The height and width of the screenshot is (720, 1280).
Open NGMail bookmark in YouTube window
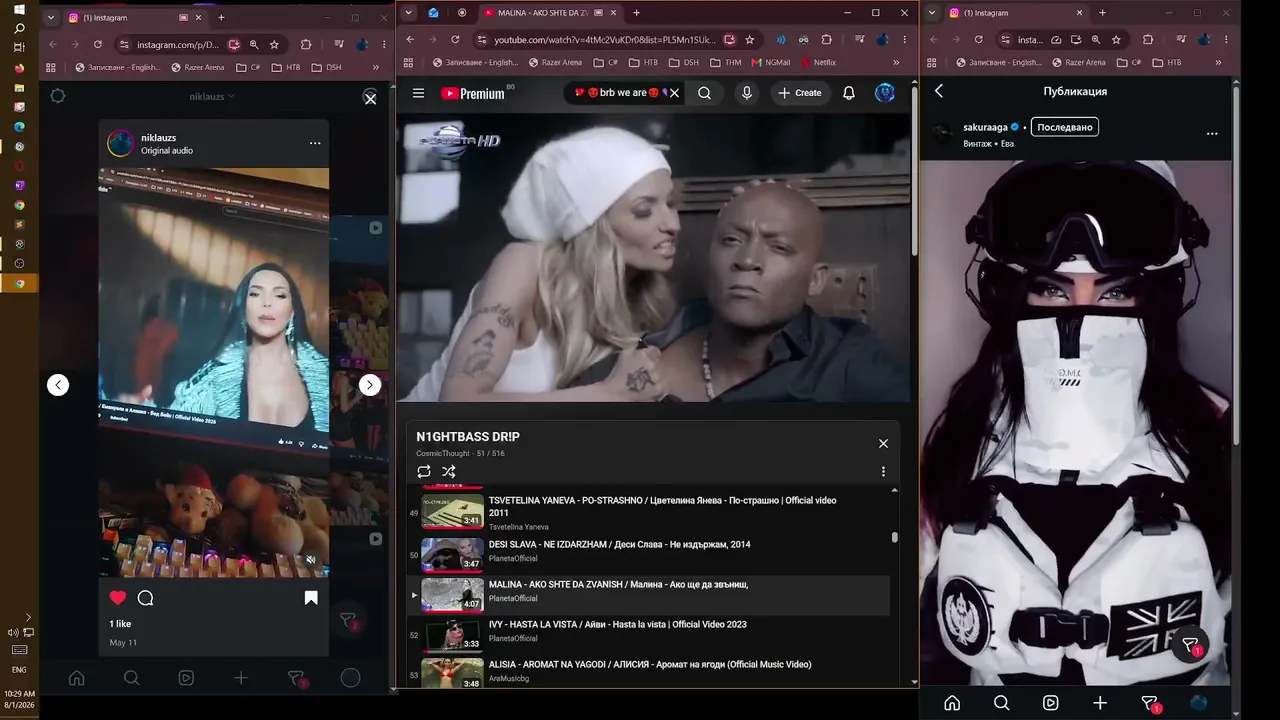coord(769,62)
